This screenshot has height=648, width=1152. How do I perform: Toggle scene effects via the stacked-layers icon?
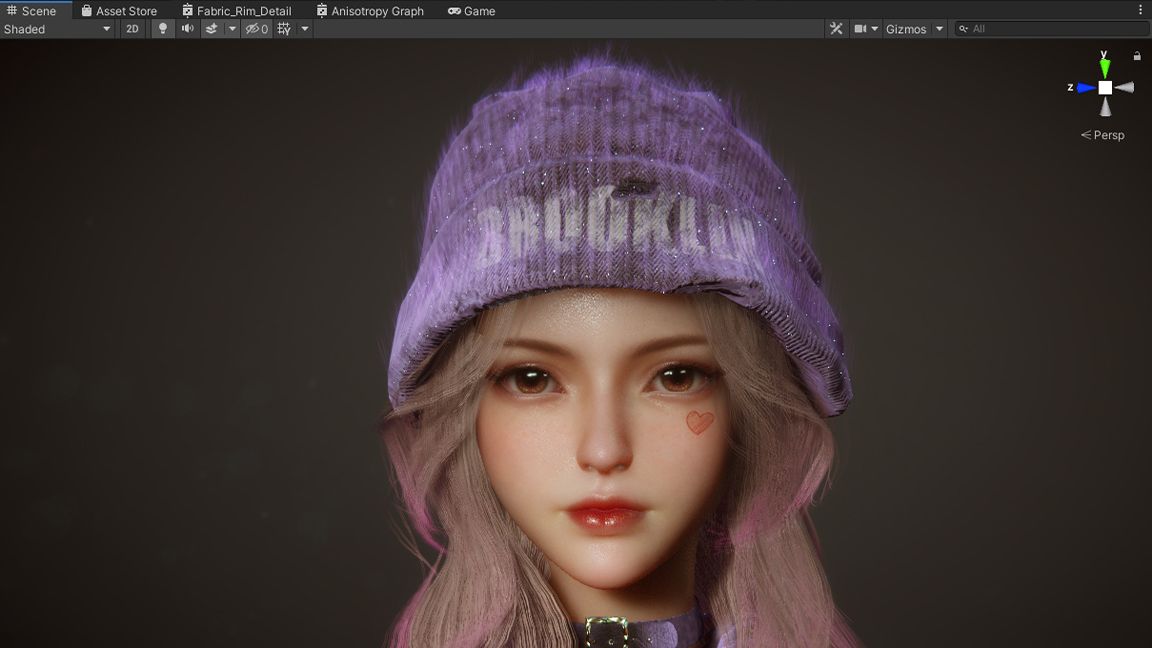pos(210,28)
